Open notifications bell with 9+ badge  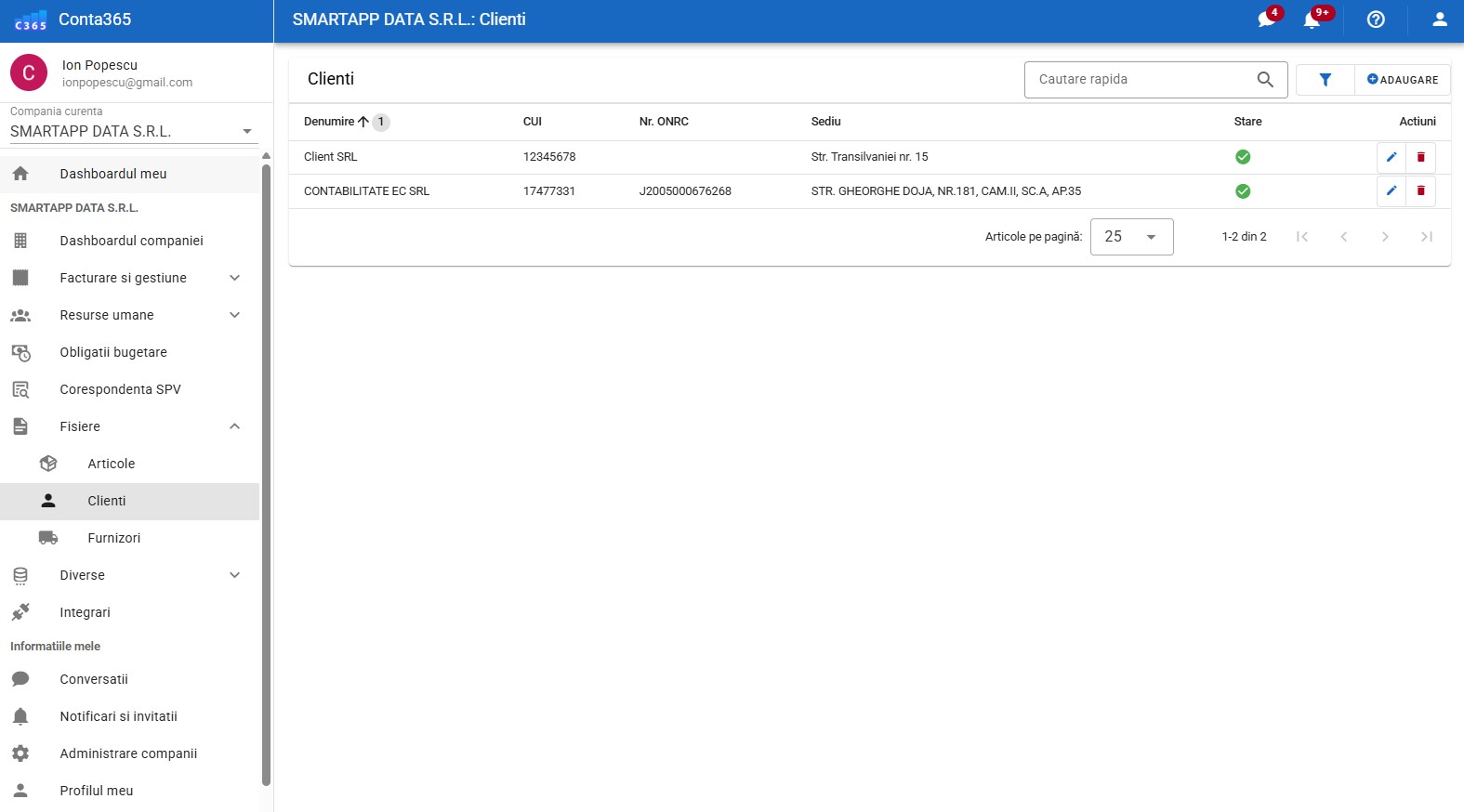(1312, 20)
